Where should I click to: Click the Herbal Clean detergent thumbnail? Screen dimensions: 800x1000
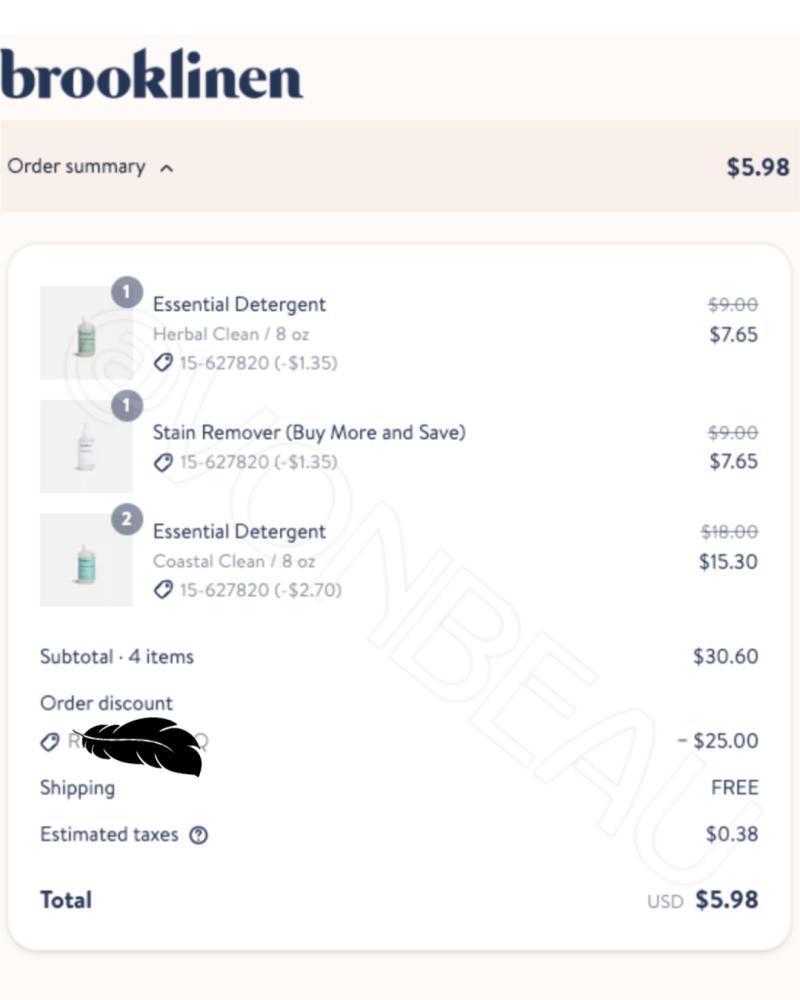pyautogui.click(x=86, y=333)
